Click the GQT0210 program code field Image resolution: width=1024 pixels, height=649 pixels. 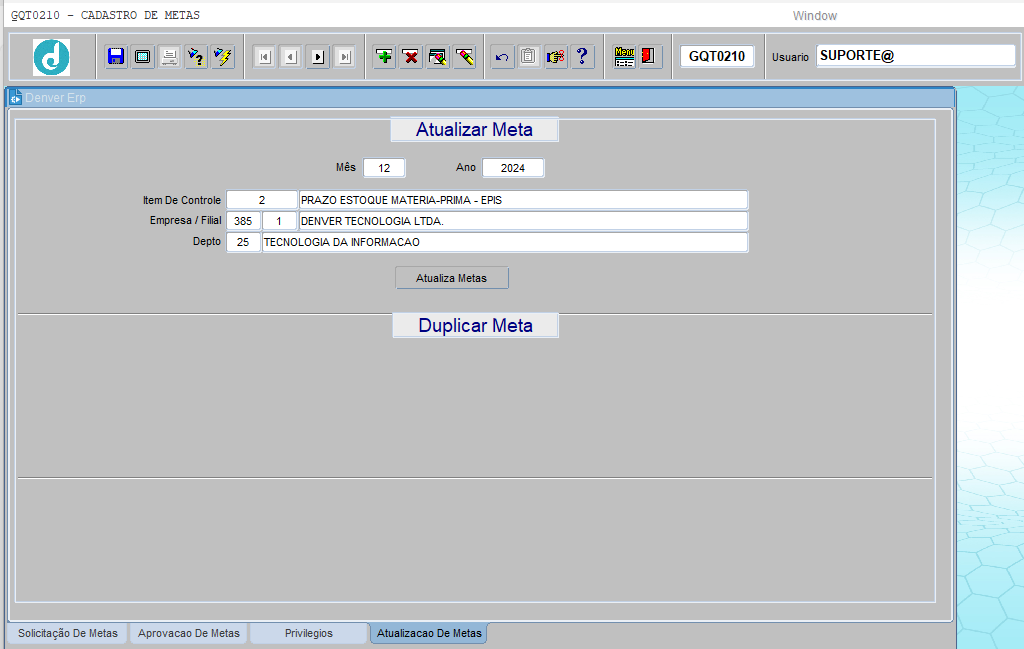click(717, 56)
